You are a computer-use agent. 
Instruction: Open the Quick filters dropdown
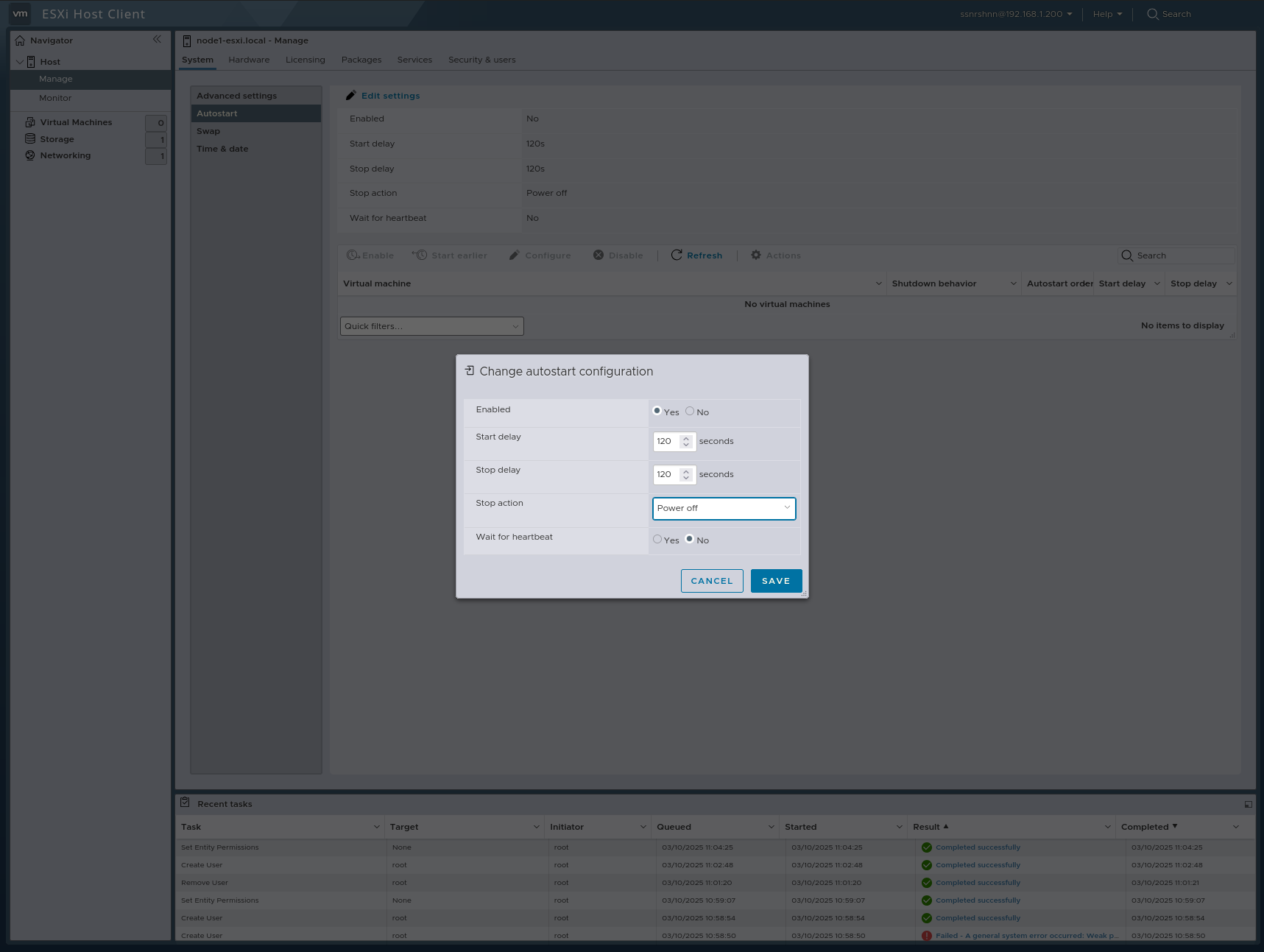431,325
